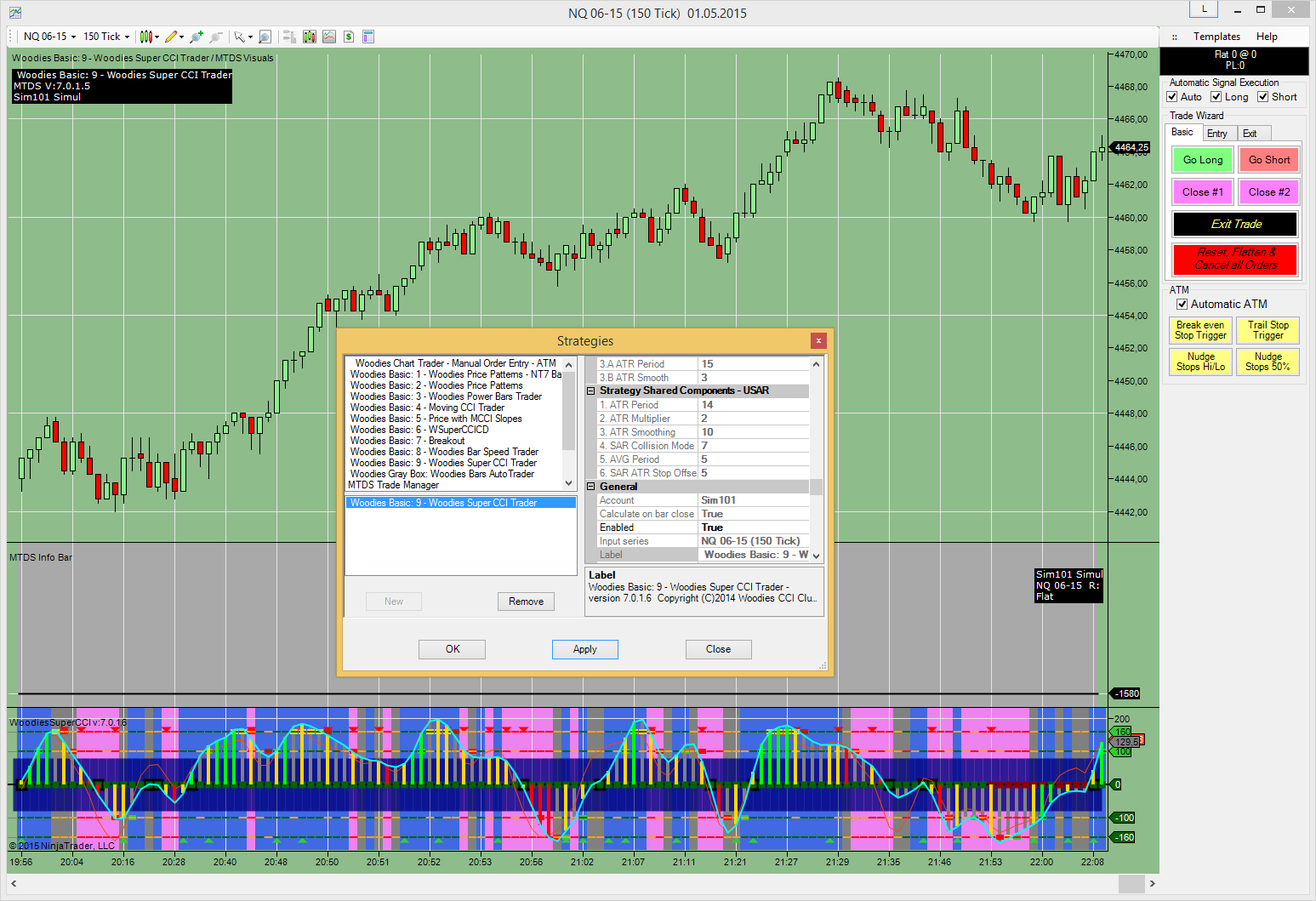This screenshot has width=1316, height=901.
Task: Open the Indicators chart icon
Action: coord(328,37)
